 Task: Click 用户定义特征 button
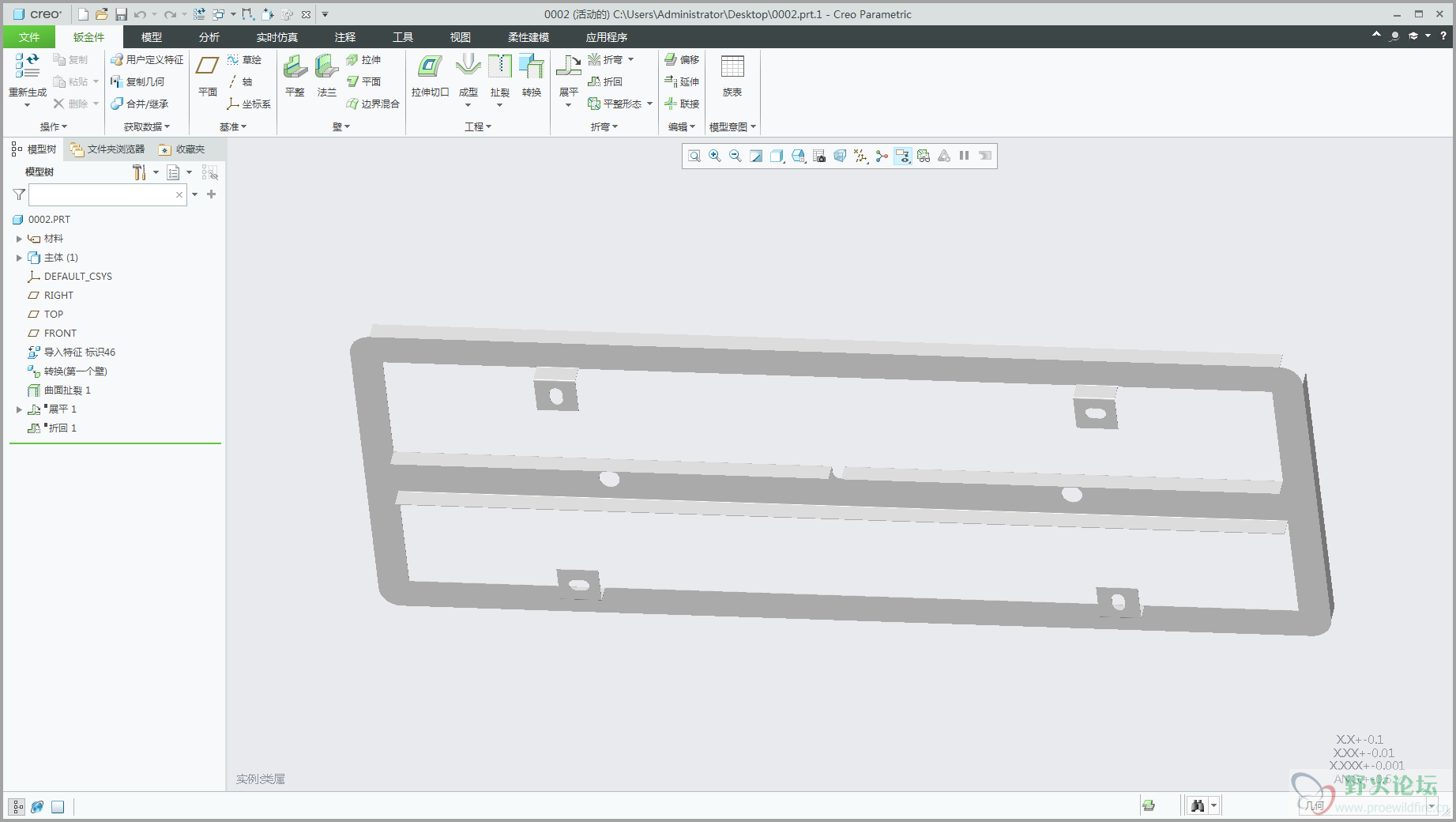[x=148, y=60]
